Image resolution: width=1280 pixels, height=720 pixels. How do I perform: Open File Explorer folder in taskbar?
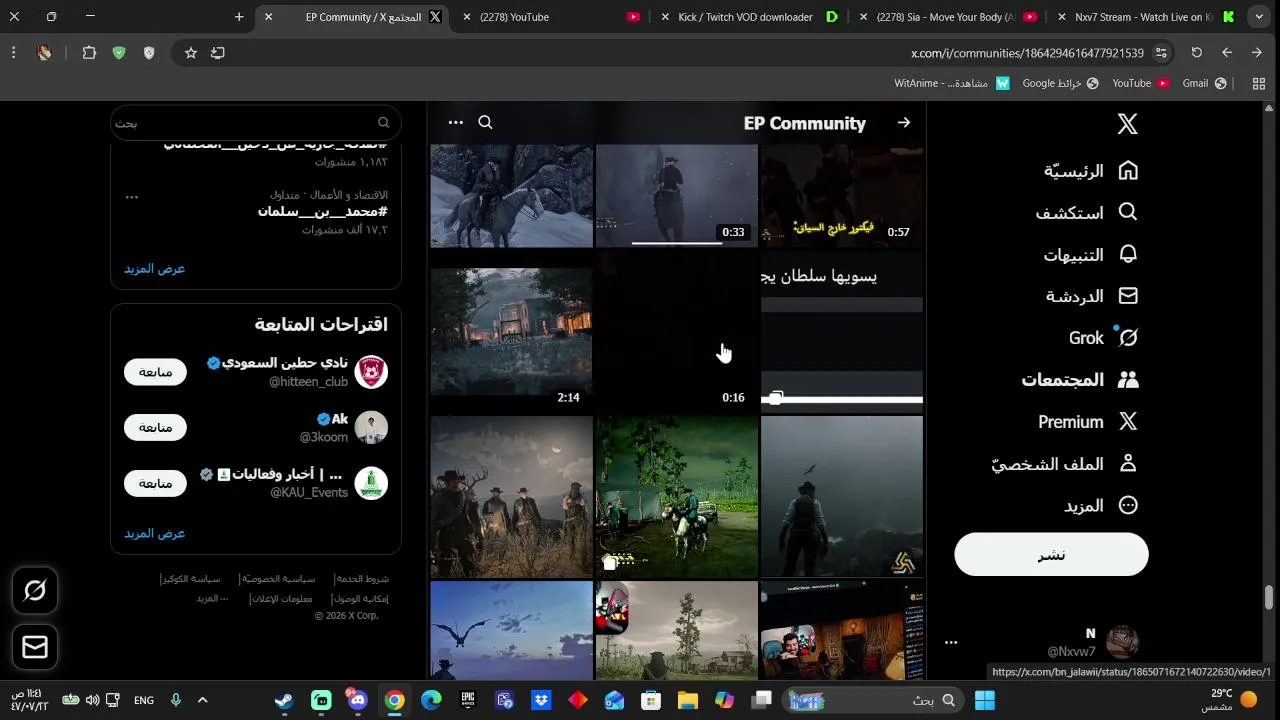click(x=688, y=700)
